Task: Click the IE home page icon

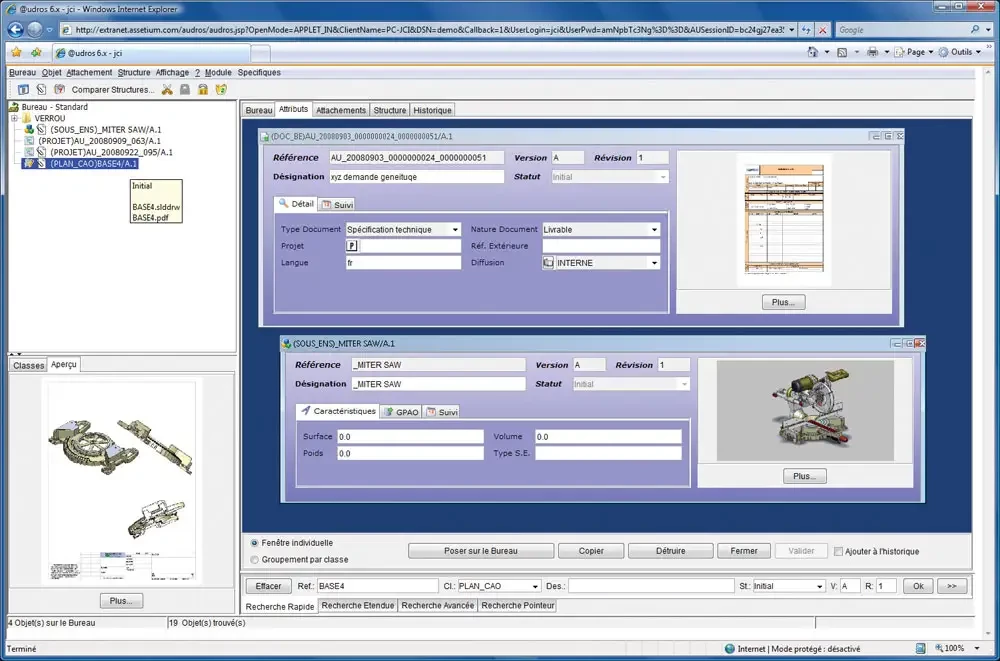Action: 811,52
